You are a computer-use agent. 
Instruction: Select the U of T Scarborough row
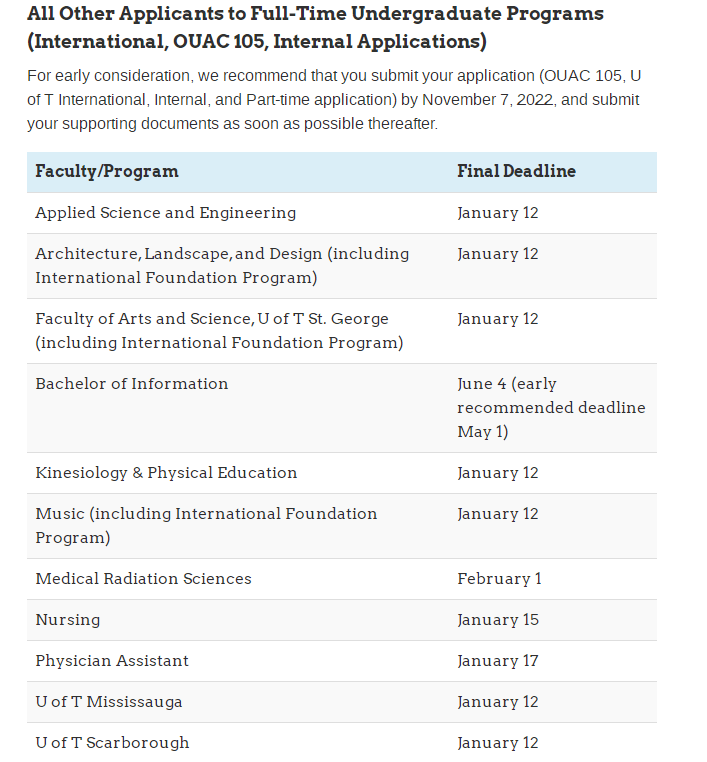tap(112, 743)
